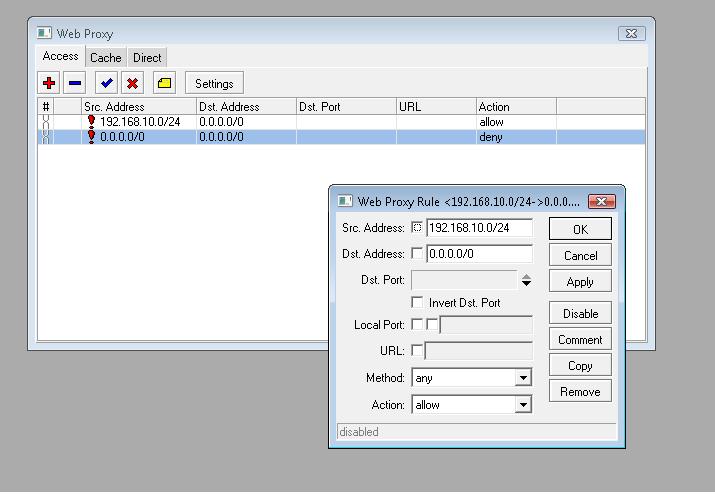This screenshot has width=715, height=495.
Task: Expand Dst. Port field arrows
Action: (526, 280)
